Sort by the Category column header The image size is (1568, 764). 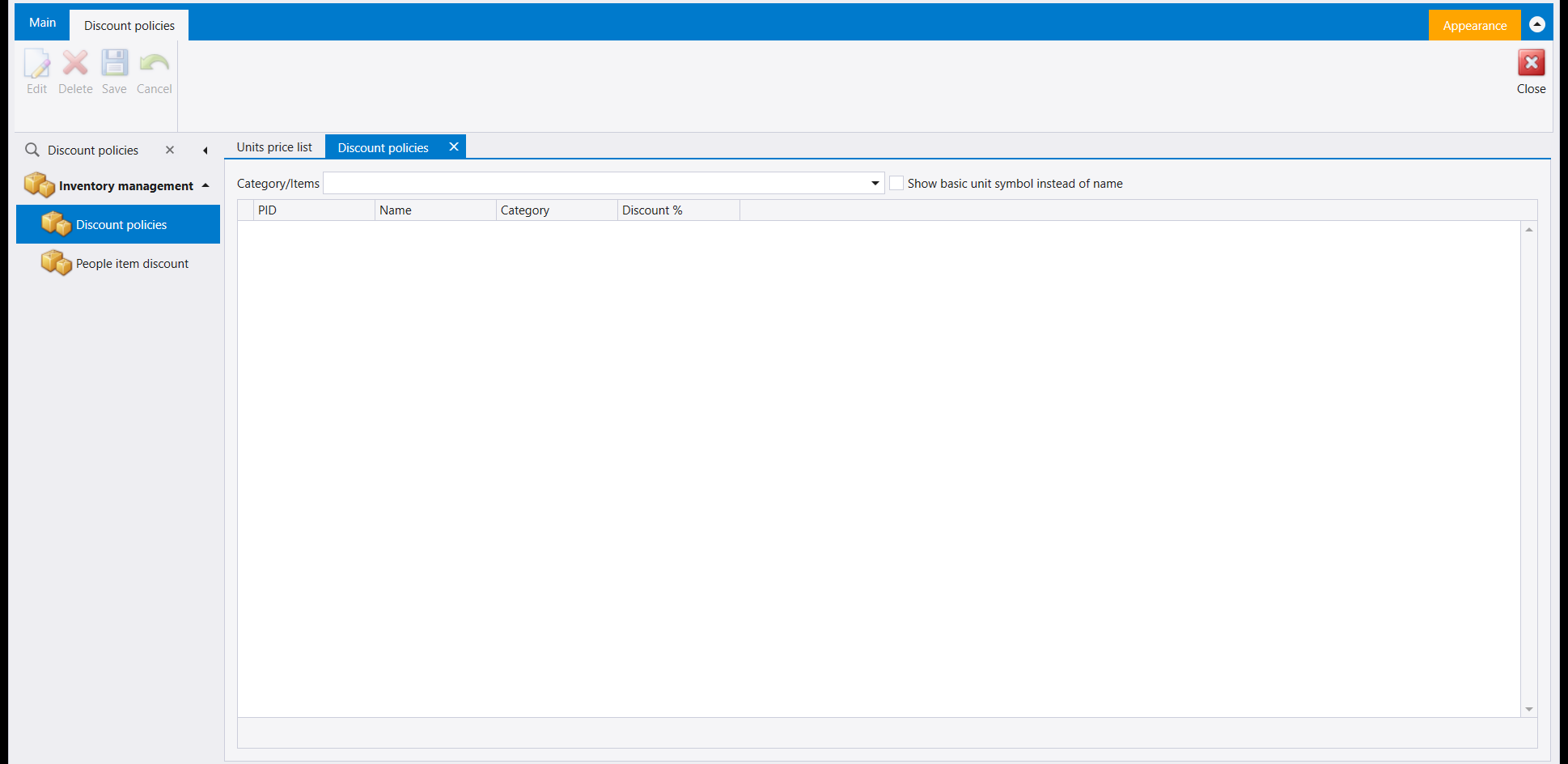(x=557, y=210)
